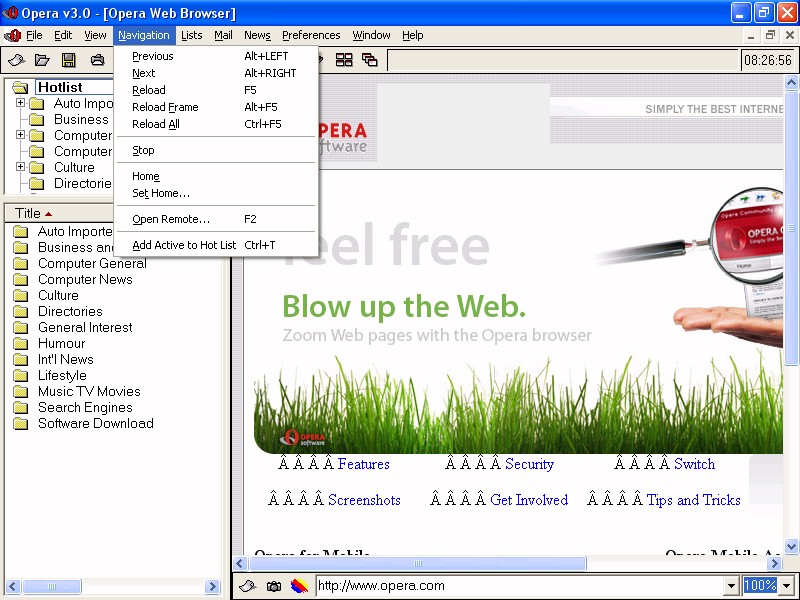This screenshot has width=800, height=600.
Task: Click the Humour folder icon
Action: [20, 343]
